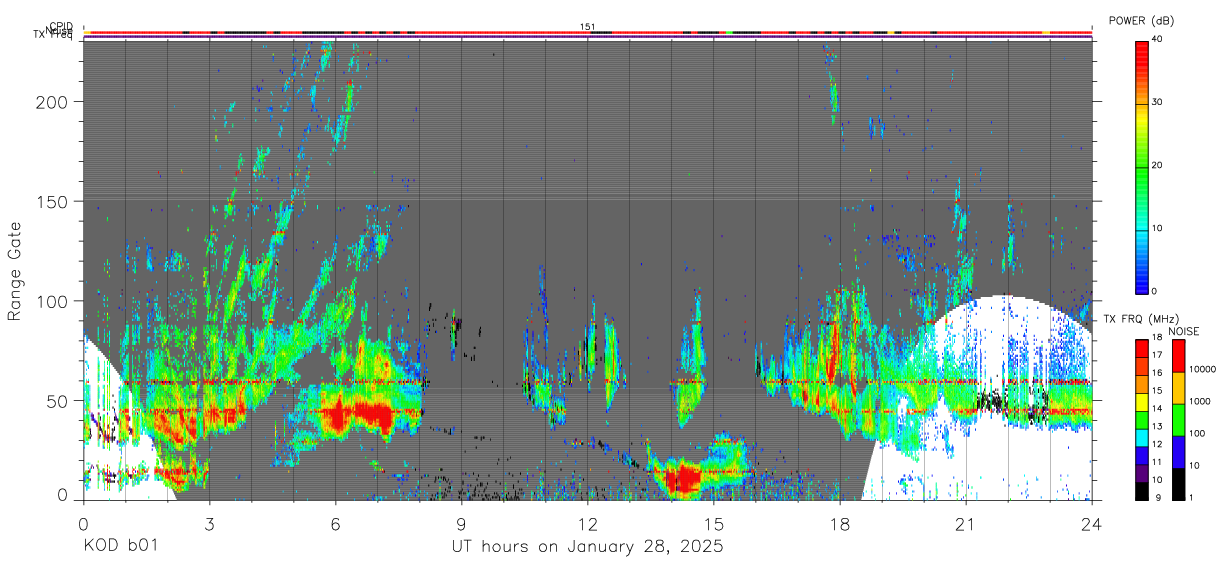The width and height of the screenshot is (1228, 567).
Task: Click the 9 hour tick on UT axis
Action: pyautogui.click(x=461, y=523)
